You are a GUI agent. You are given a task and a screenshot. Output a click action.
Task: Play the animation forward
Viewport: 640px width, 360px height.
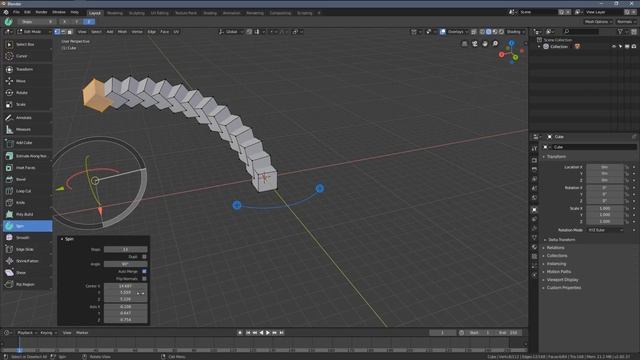pos(268,333)
